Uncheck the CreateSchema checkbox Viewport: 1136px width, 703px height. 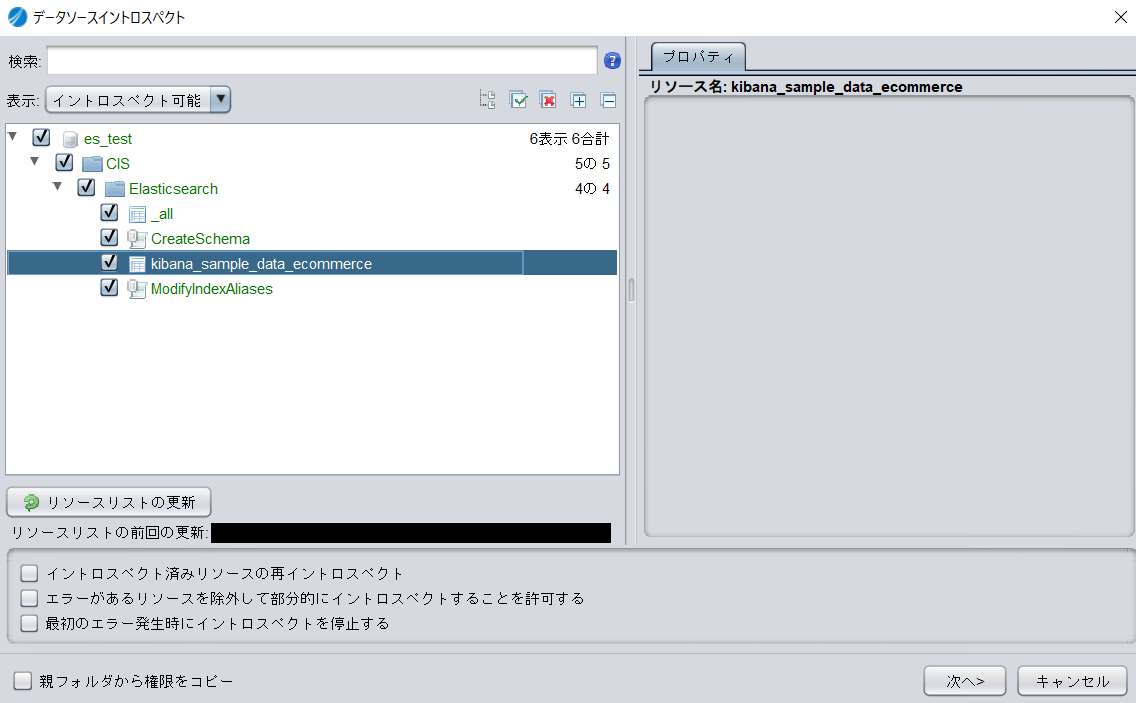click(x=109, y=237)
